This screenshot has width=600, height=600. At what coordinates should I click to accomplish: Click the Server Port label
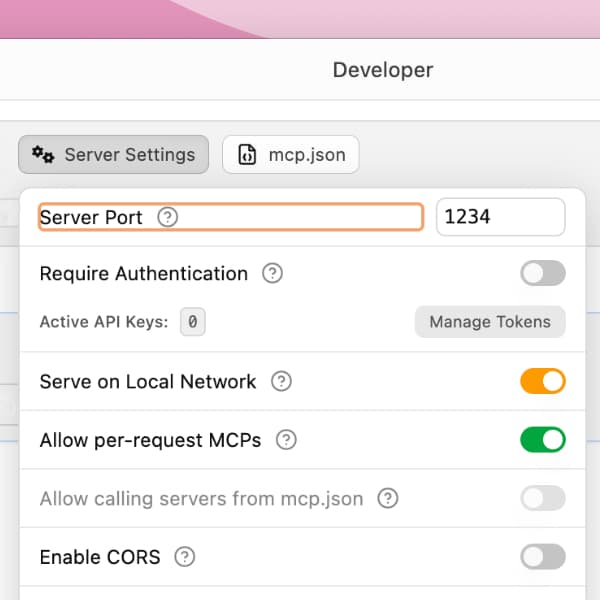point(91,217)
